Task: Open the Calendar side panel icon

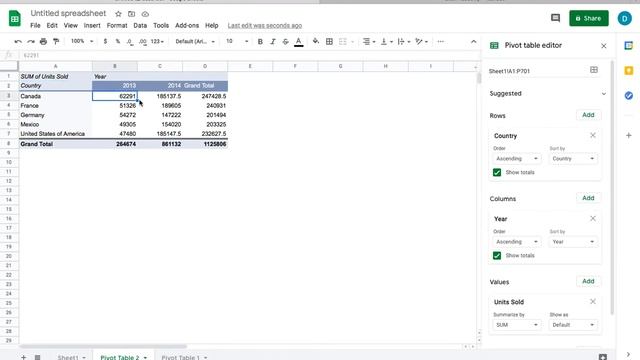Action: 629,46
